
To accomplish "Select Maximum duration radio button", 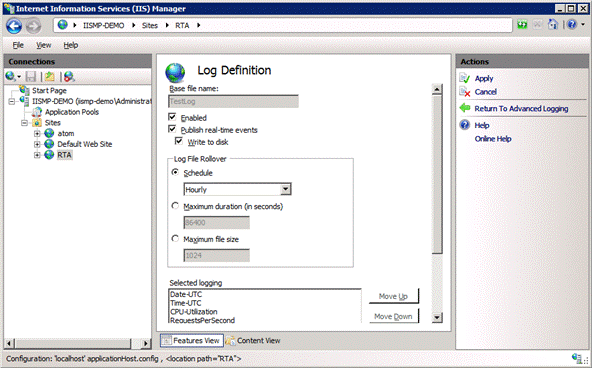I will tap(175, 206).
